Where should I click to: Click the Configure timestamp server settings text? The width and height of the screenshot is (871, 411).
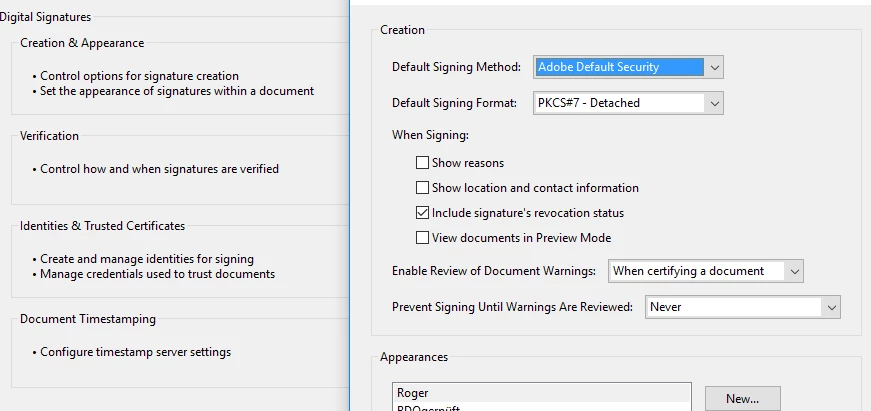[x=136, y=352]
